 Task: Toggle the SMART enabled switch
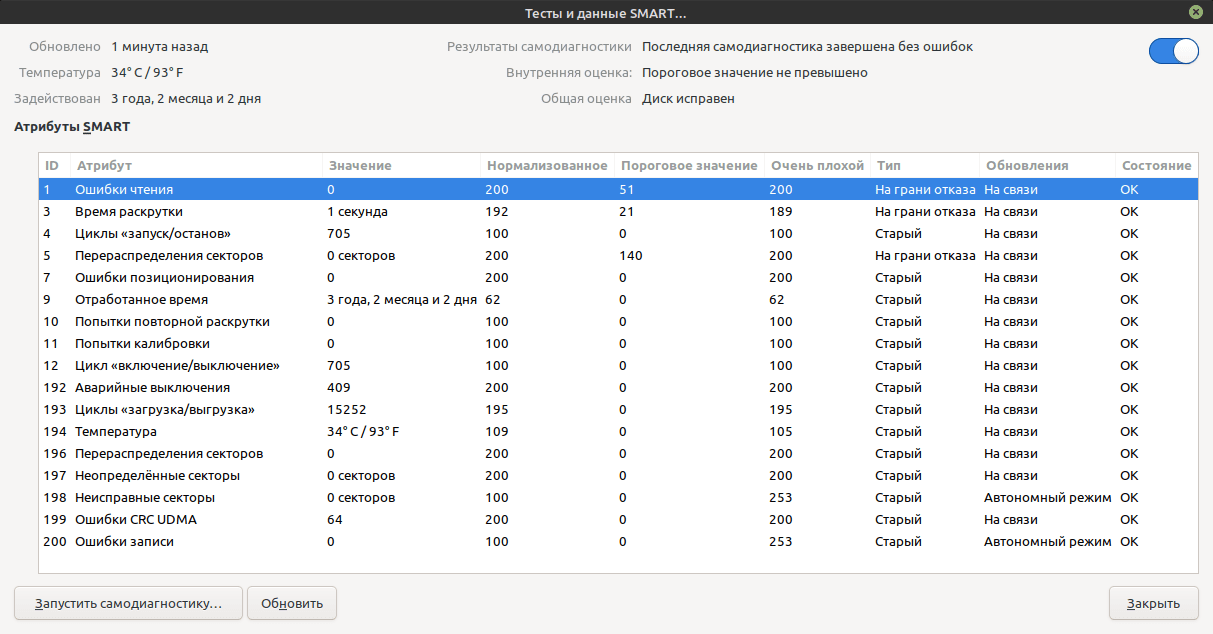(1173, 51)
